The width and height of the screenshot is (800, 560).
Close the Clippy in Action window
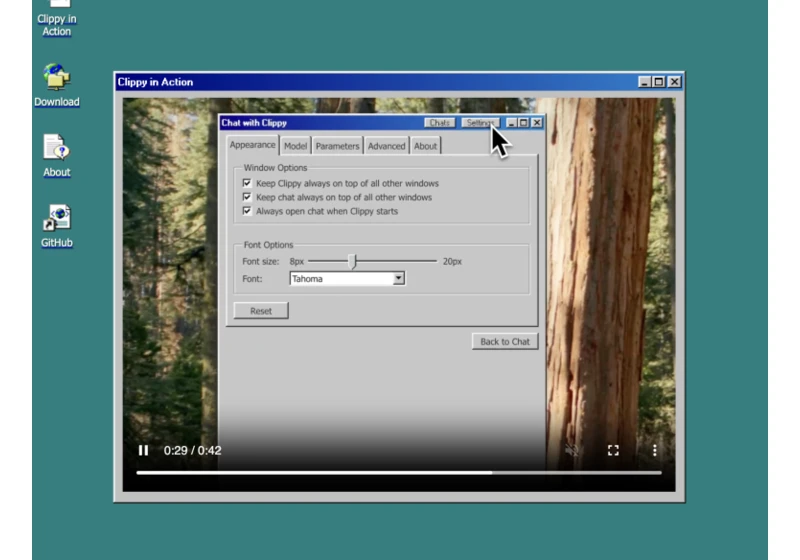(x=674, y=82)
